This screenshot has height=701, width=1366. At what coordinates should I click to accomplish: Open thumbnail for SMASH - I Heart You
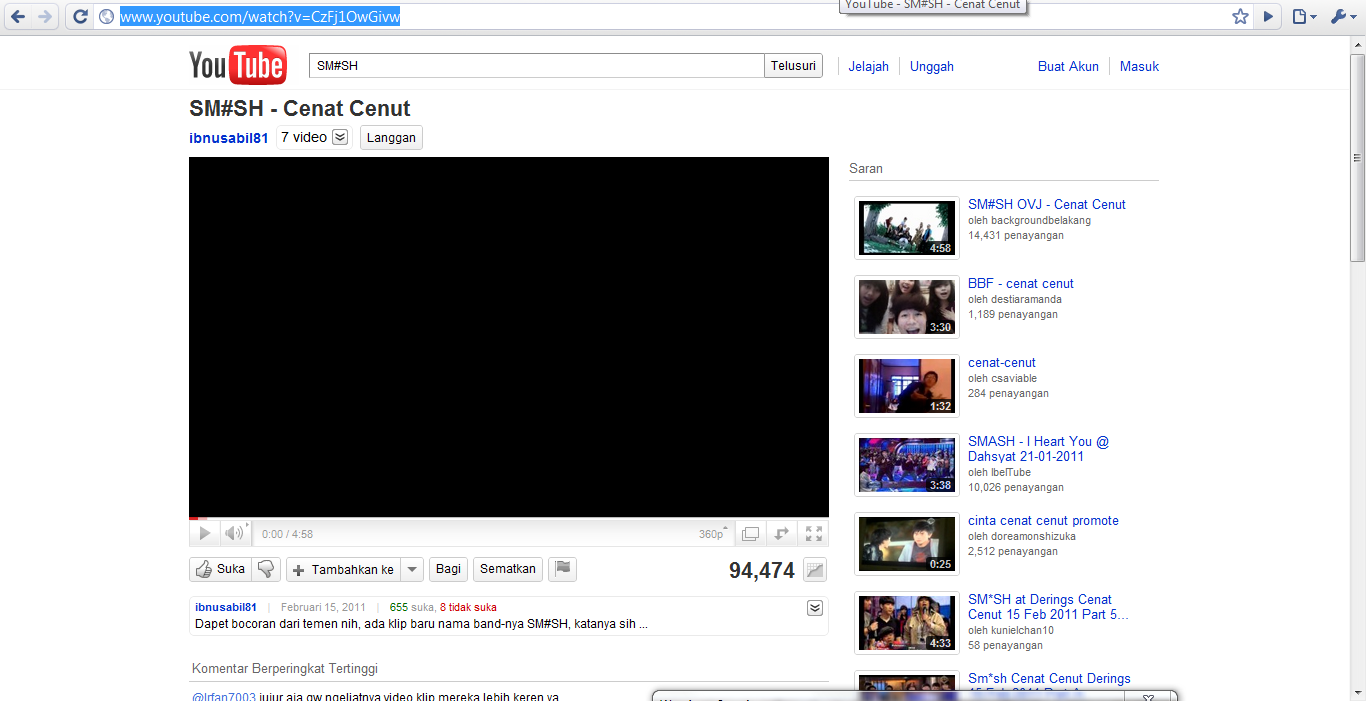point(907,465)
